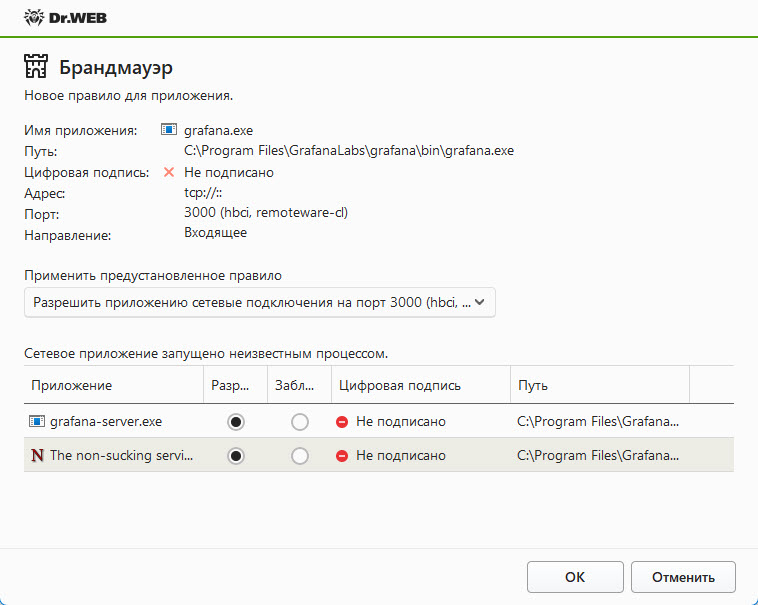Click non-sucking service red unsigned status icon

[x=342, y=455]
